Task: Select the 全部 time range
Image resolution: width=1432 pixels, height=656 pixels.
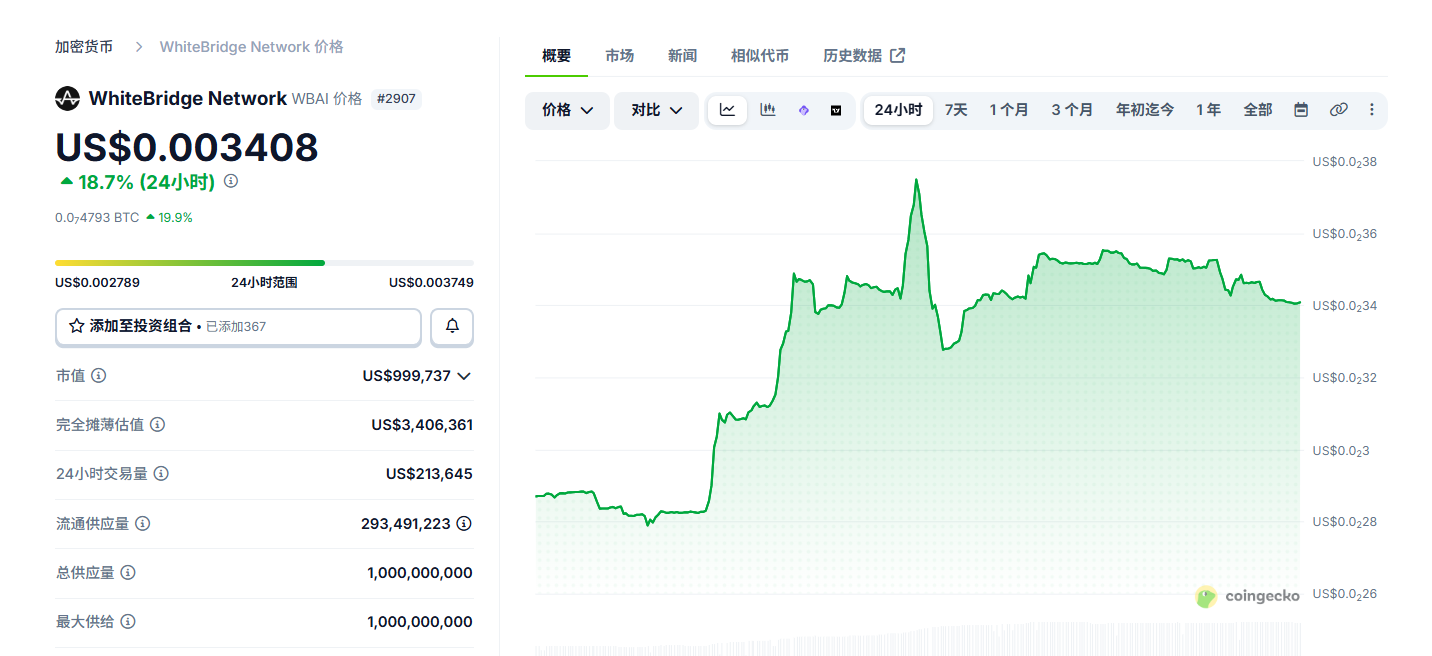Action: (1258, 110)
